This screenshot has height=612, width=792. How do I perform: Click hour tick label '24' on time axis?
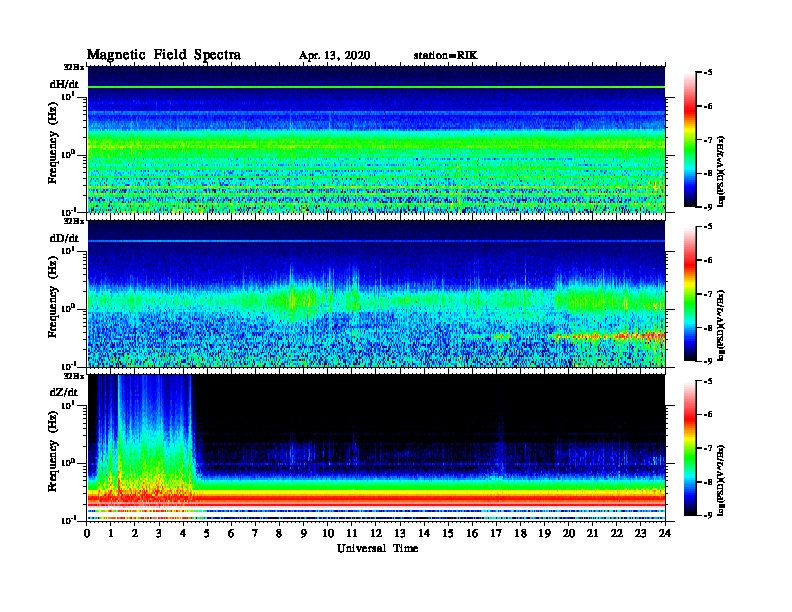pos(665,533)
